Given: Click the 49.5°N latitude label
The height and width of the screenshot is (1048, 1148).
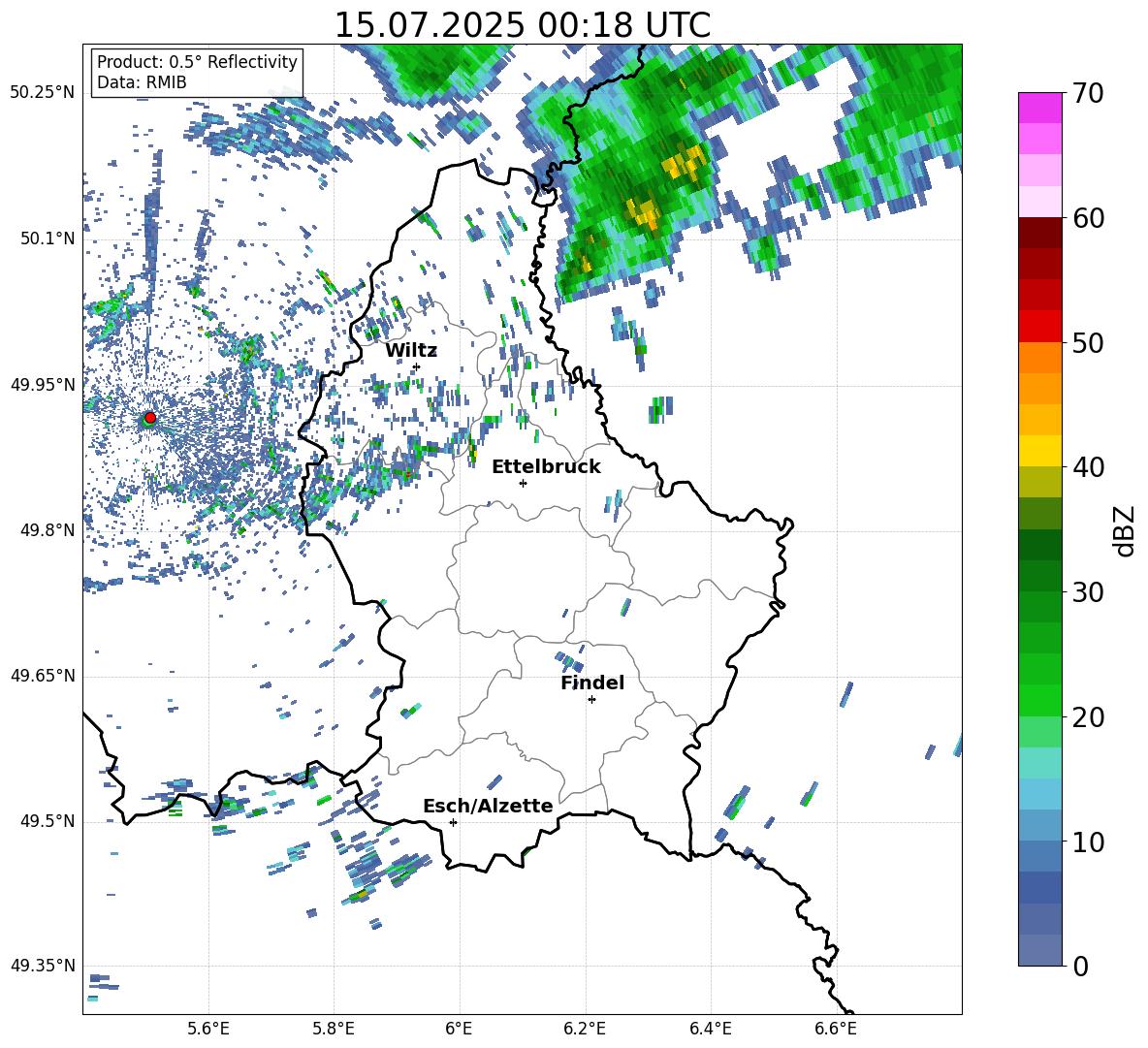Looking at the screenshot, I should tap(48, 821).
